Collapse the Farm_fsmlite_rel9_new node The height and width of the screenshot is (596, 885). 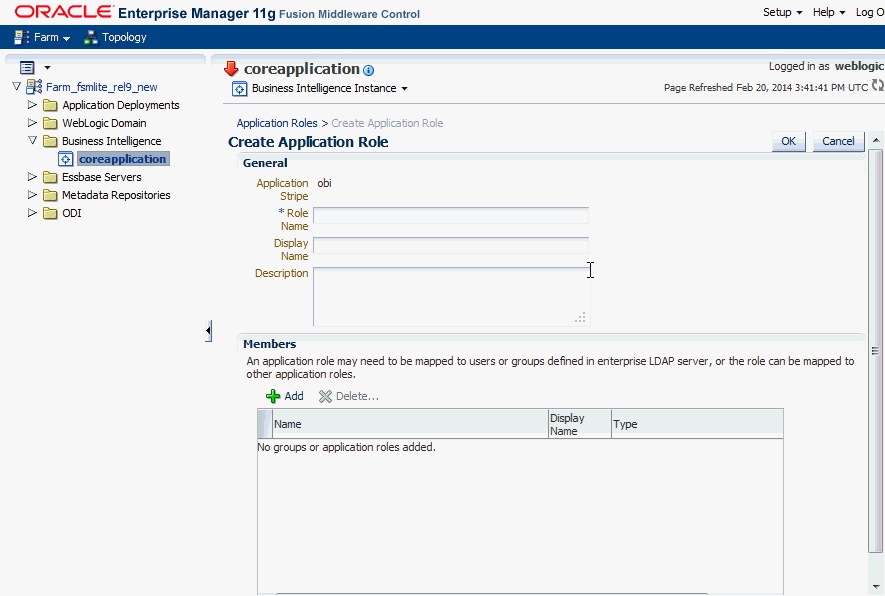[16, 86]
